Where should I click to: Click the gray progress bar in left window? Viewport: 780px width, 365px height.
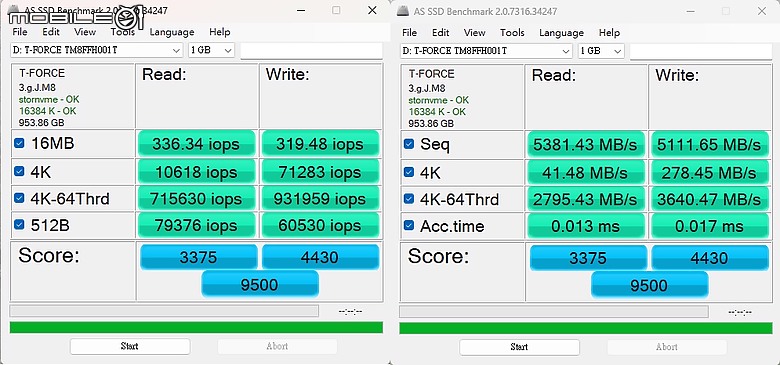[164, 311]
